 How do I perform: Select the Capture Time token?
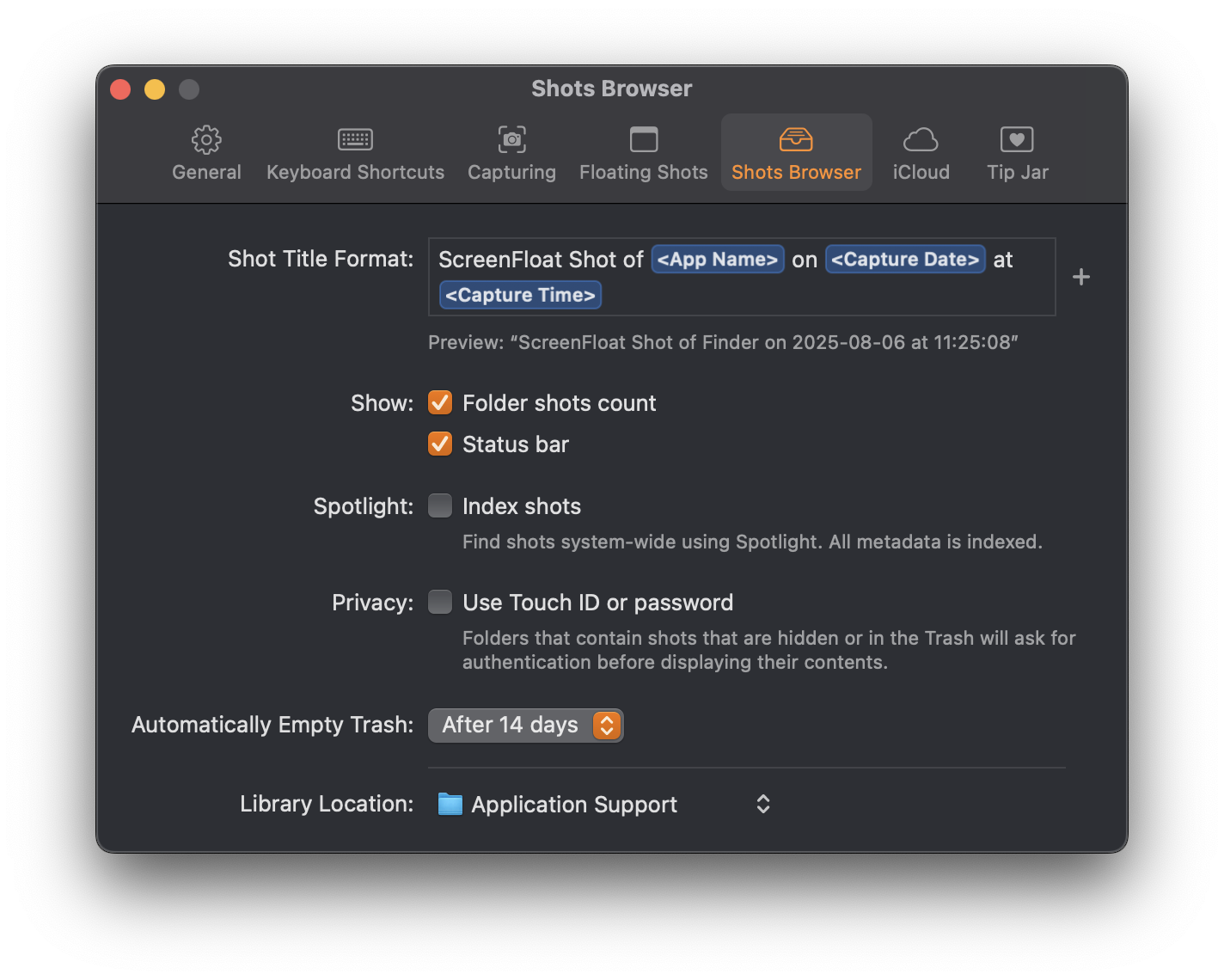(x=520, y=295)
